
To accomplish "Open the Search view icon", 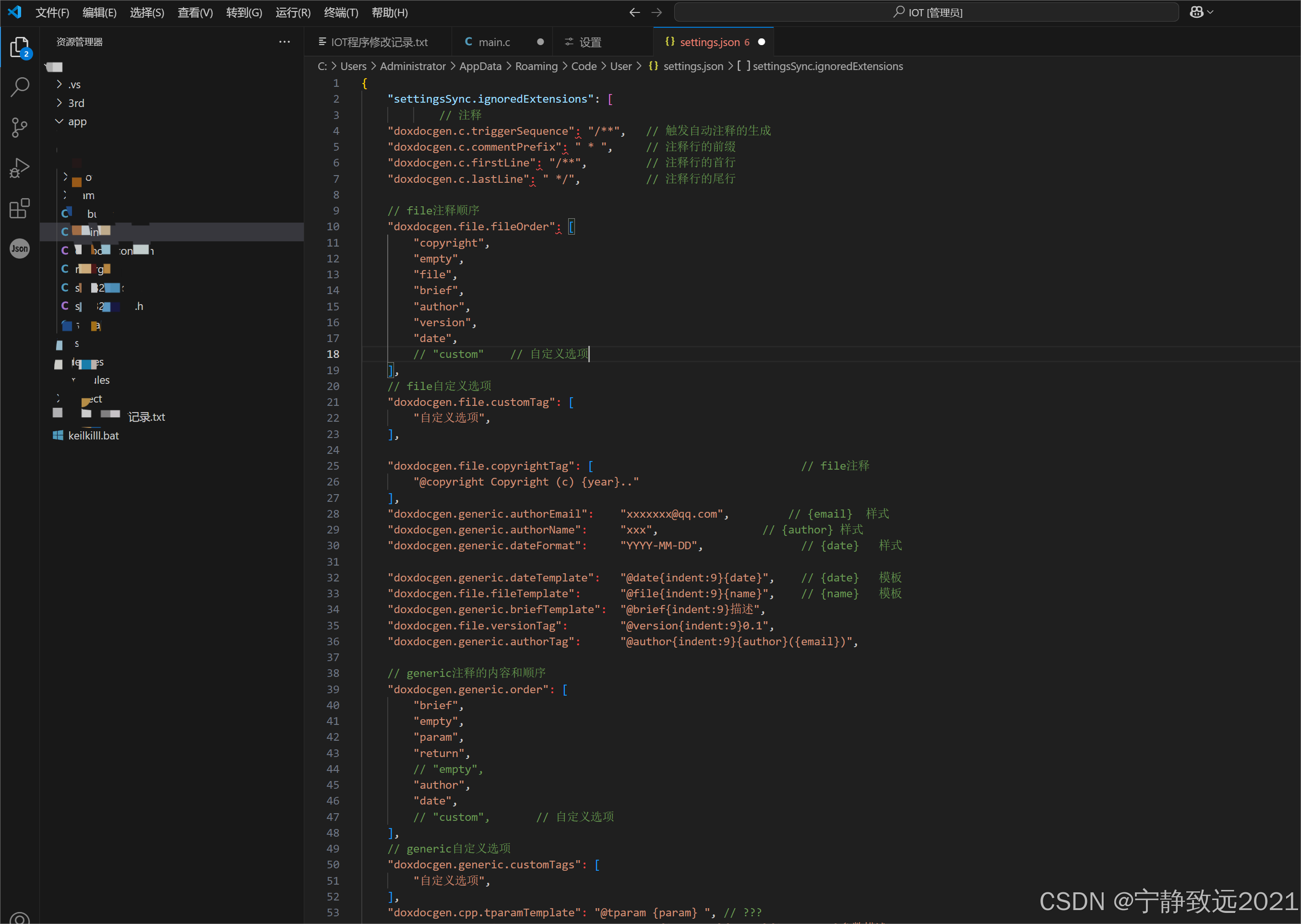I will point(20,87).
